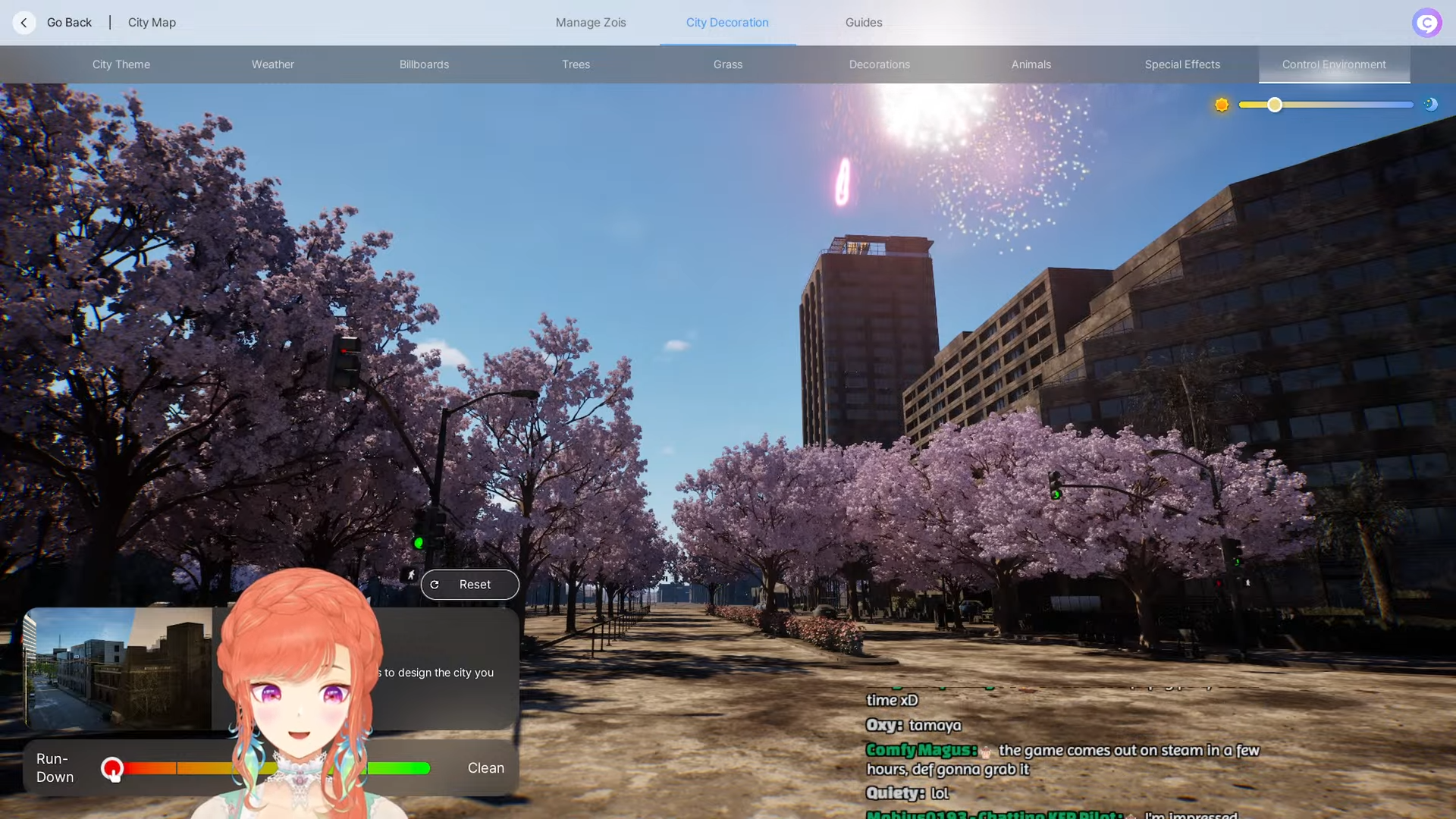Click the City Map link
Screen dimensions: 1456x819
(152, 23)
